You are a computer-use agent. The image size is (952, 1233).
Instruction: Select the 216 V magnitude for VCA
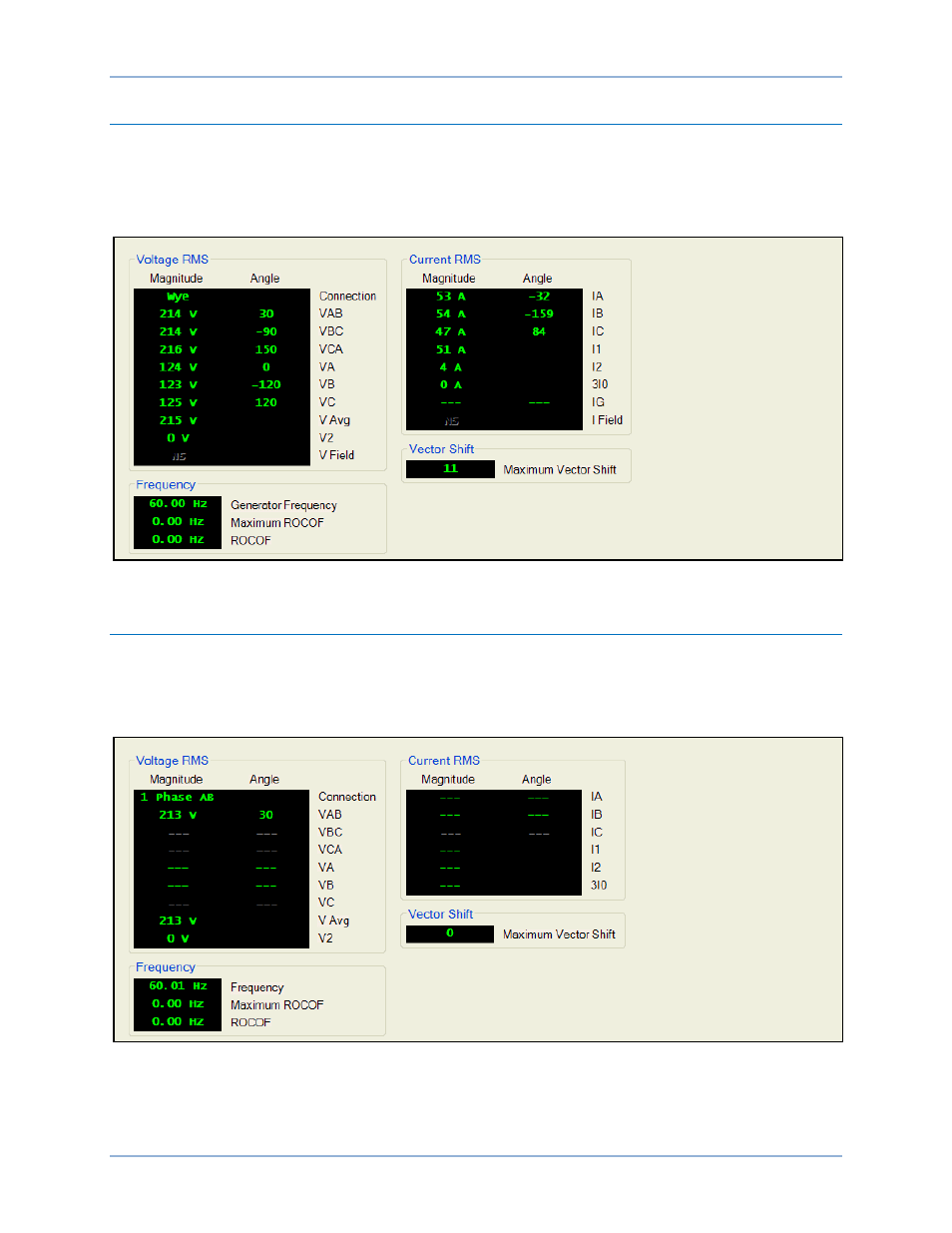179,349
